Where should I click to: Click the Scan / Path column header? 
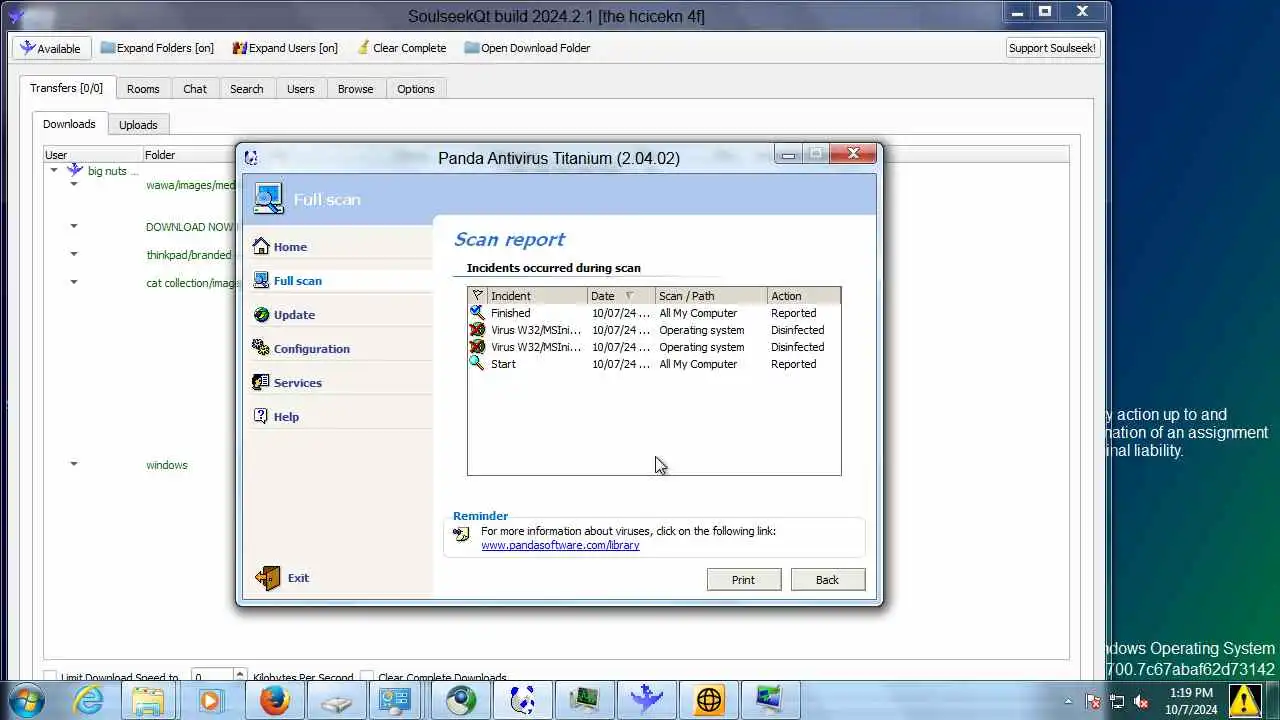pos(710,296)
